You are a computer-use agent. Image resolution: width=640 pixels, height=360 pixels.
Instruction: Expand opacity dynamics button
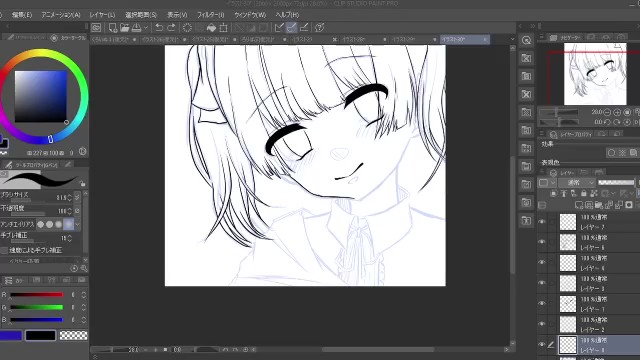[77, 211]
